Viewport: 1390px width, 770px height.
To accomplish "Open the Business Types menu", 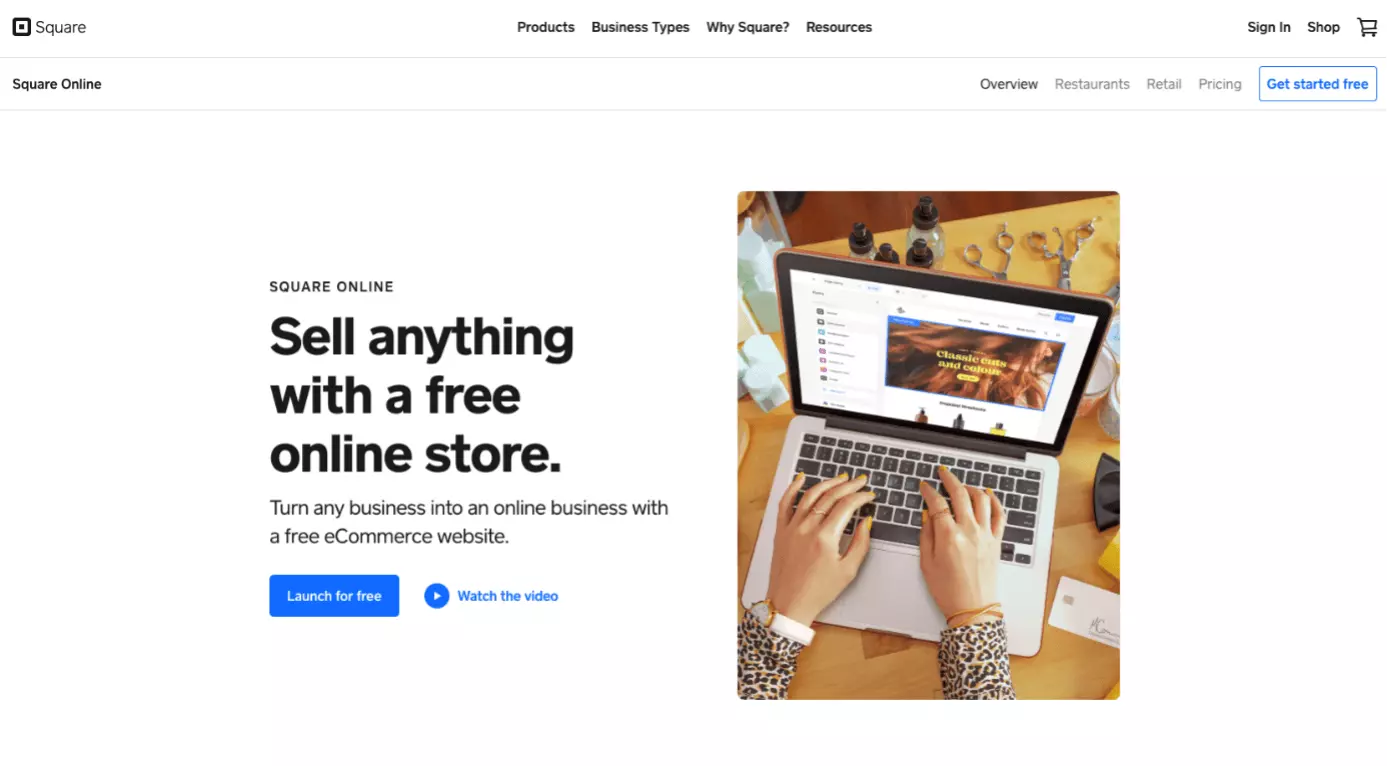I will click(x=640, y=27).
